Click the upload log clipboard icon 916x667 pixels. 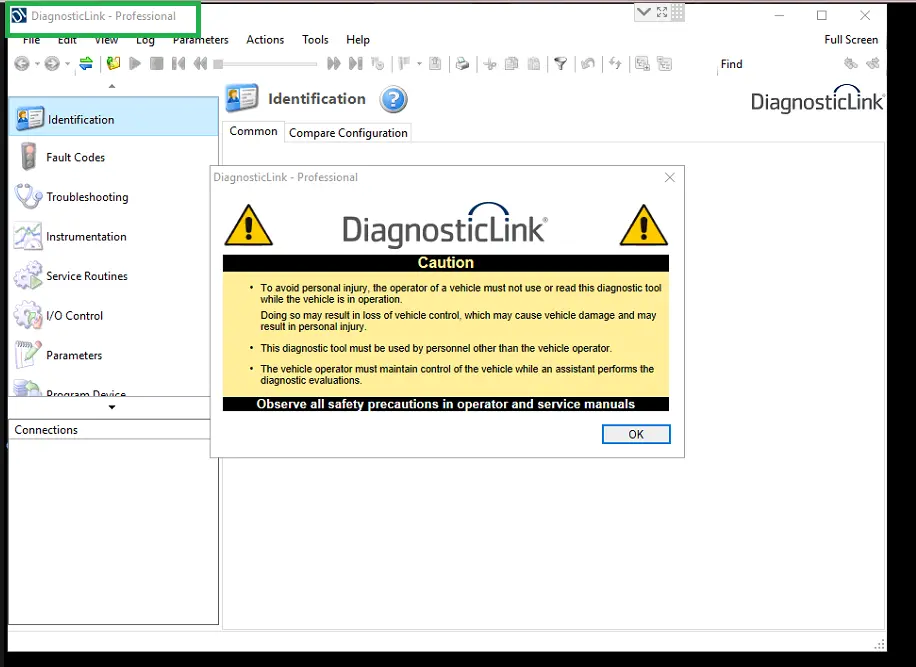tap(435, 63)
